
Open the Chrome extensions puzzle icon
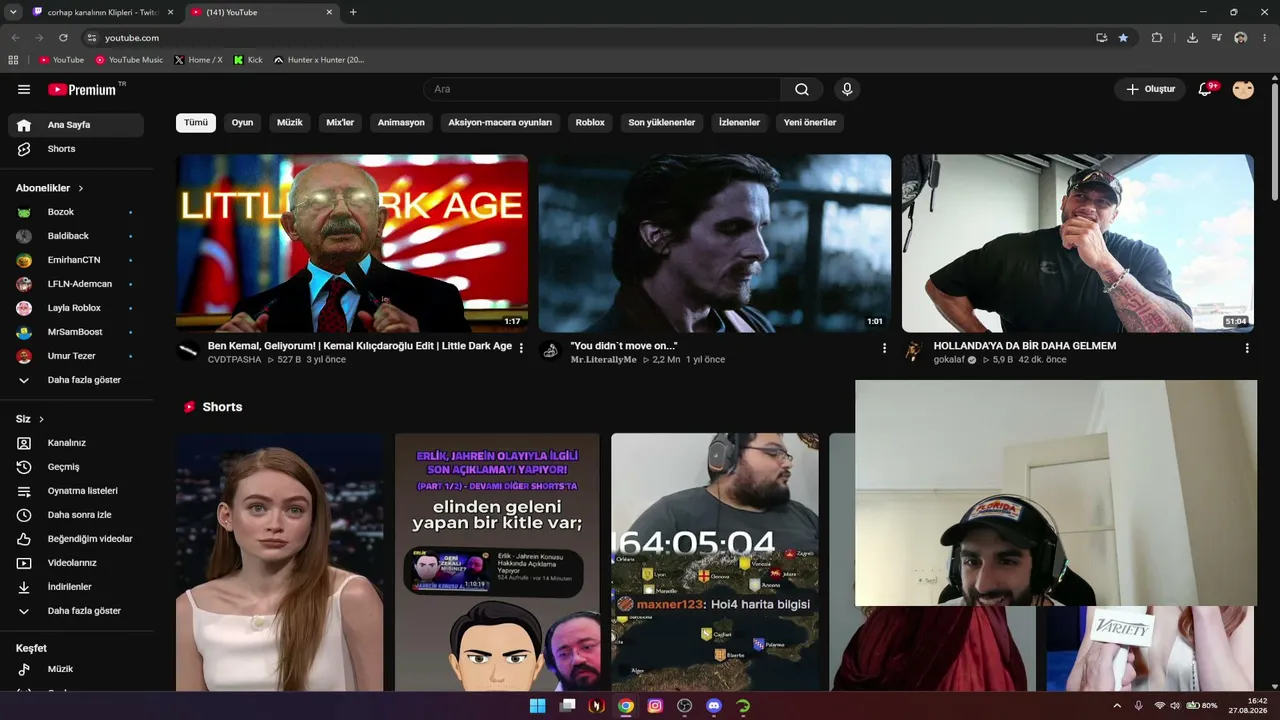click(x=1157, y=38)
